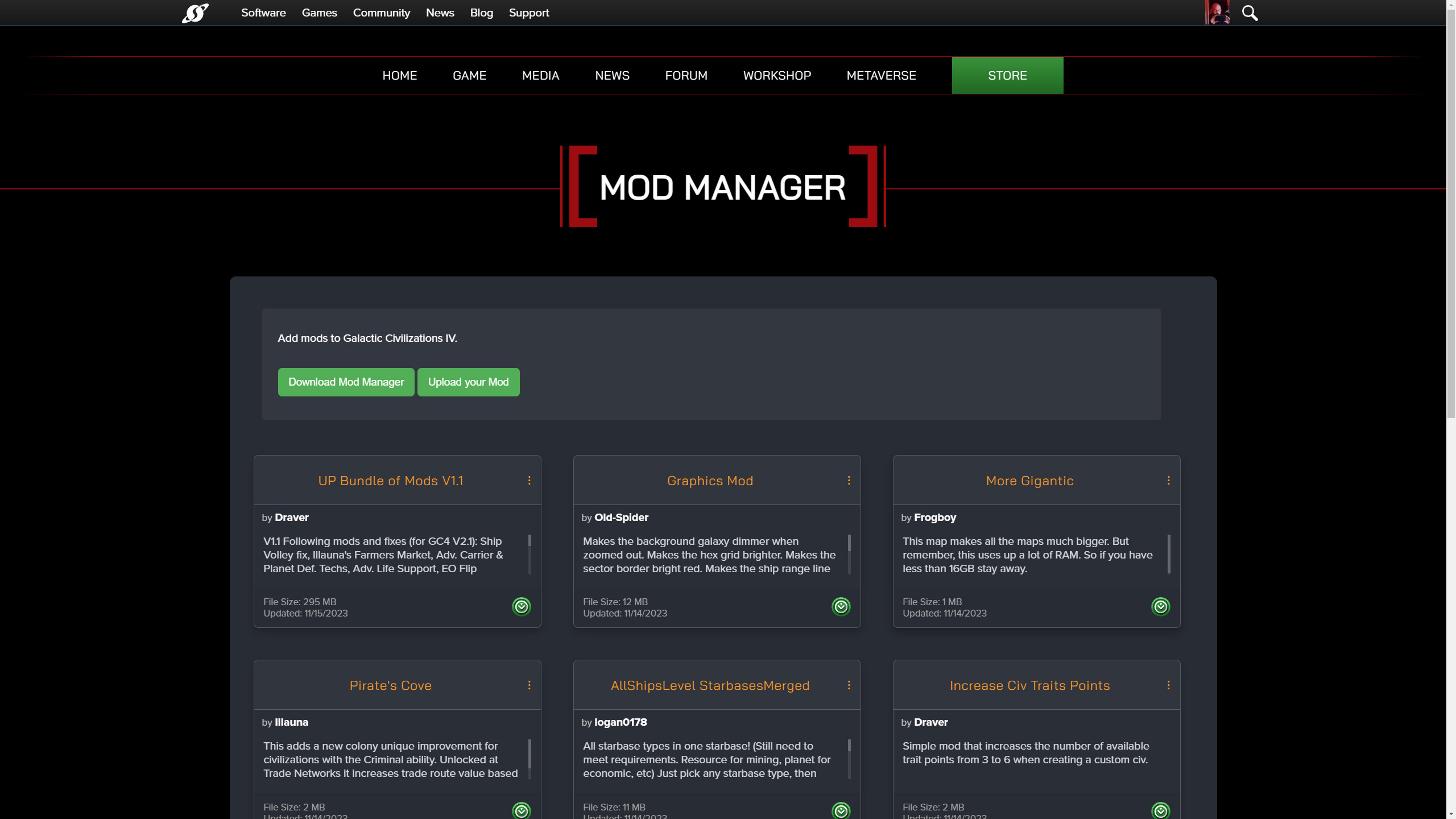Click More Gigantic green download icon
The height and width of the screenshot is (819, 1456).
1160,606
